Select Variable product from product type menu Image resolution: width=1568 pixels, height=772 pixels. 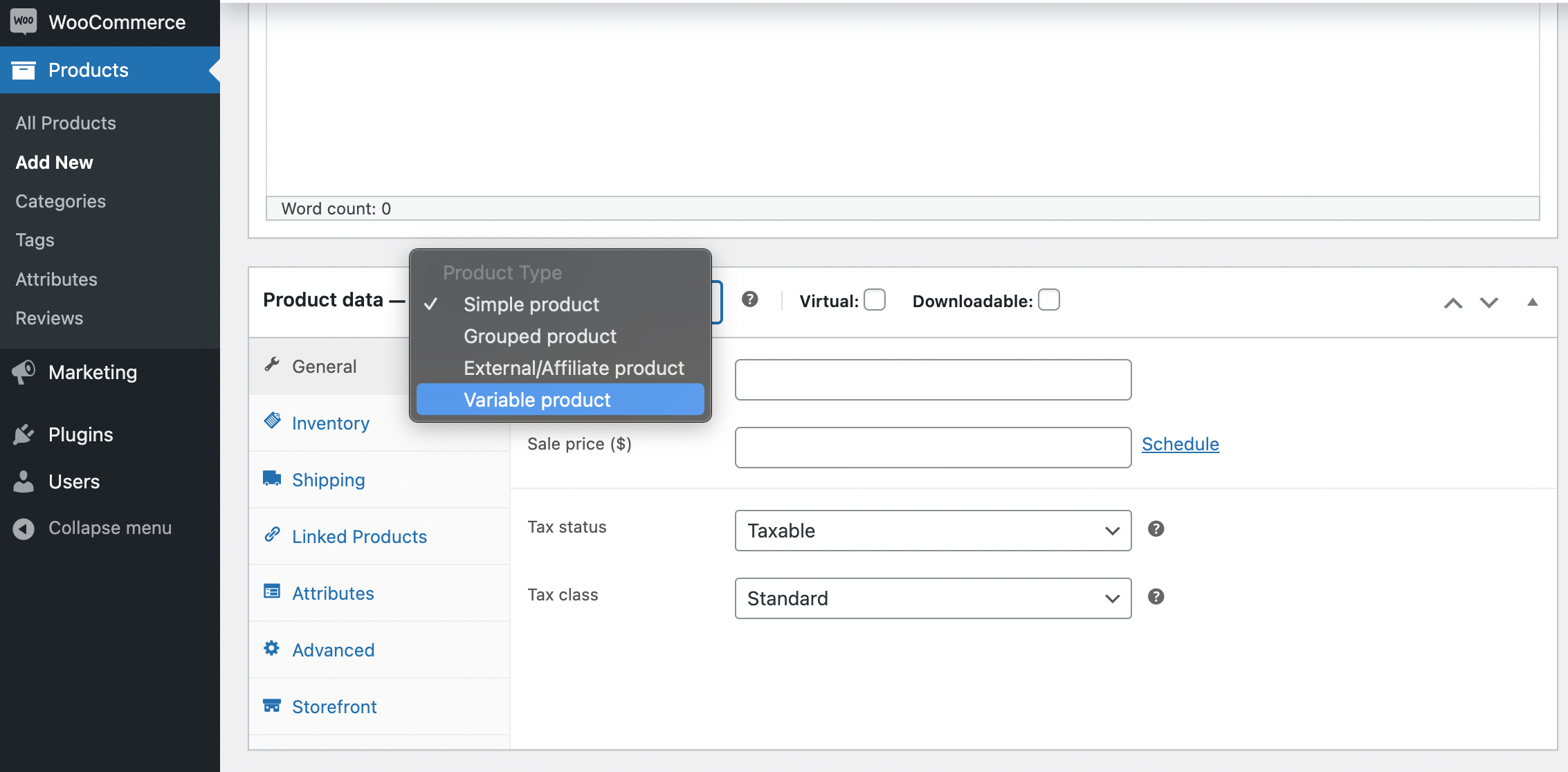point(536,400)
